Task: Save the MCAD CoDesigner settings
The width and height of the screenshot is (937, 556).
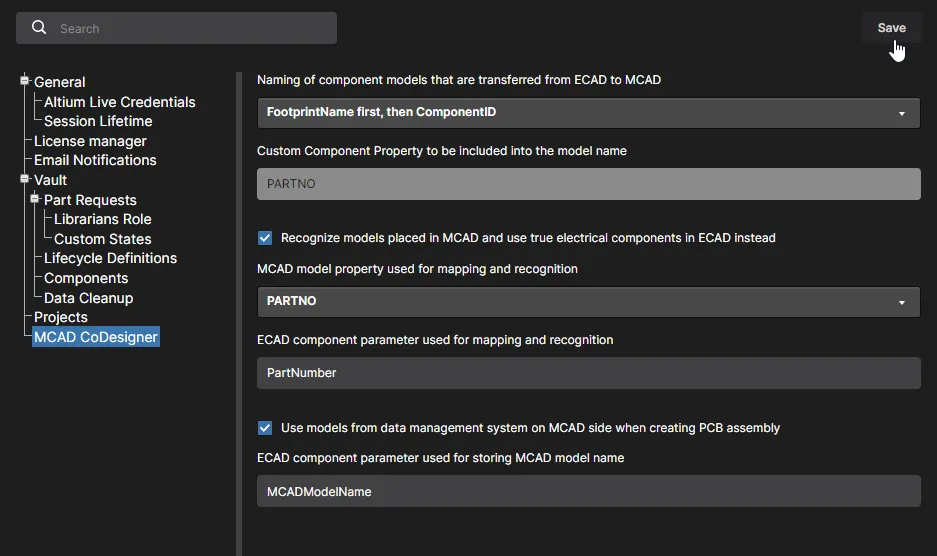Action: pos(891,28)
